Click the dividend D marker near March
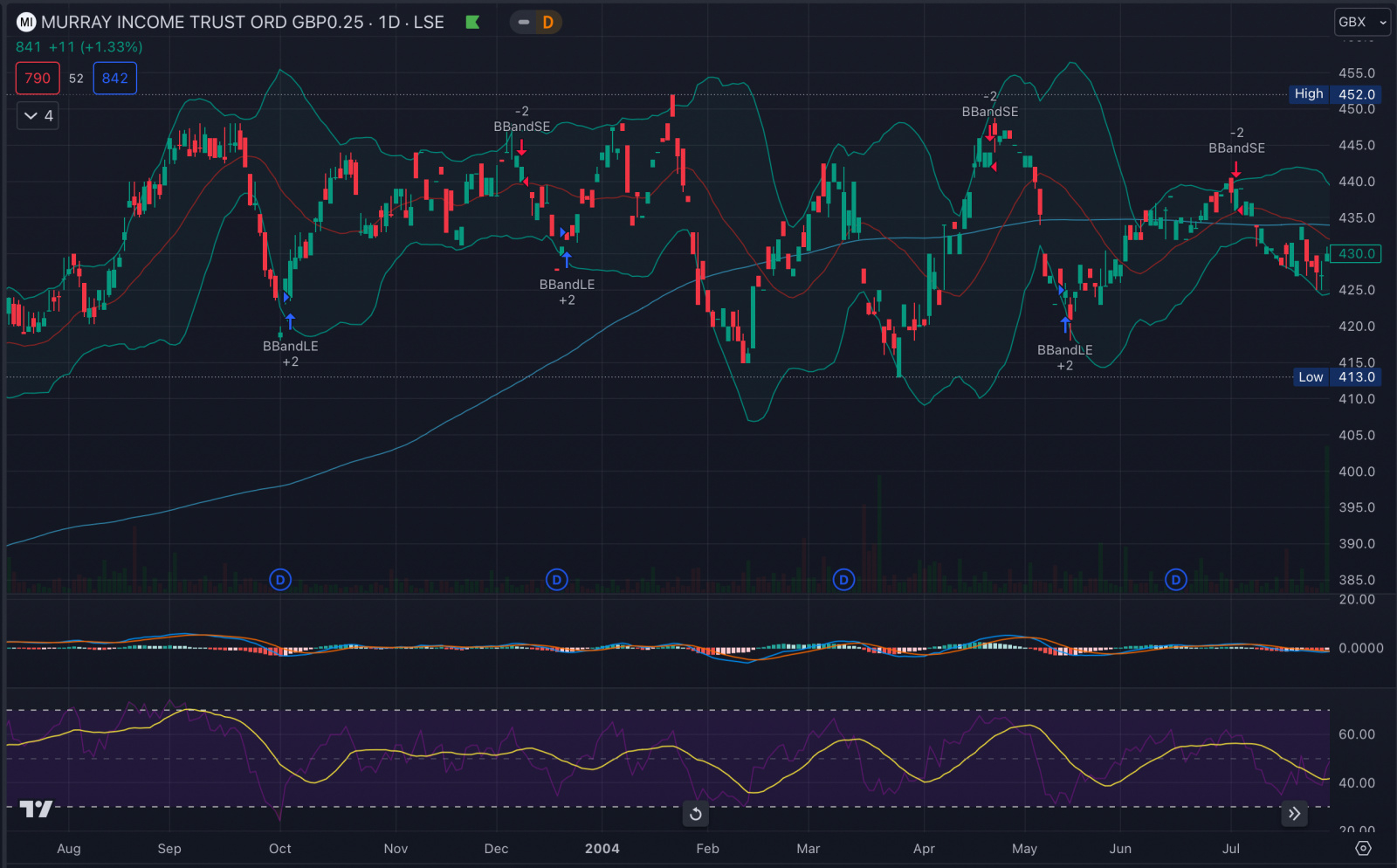This screenshot has width=1397, height=868. pos(843,579)
